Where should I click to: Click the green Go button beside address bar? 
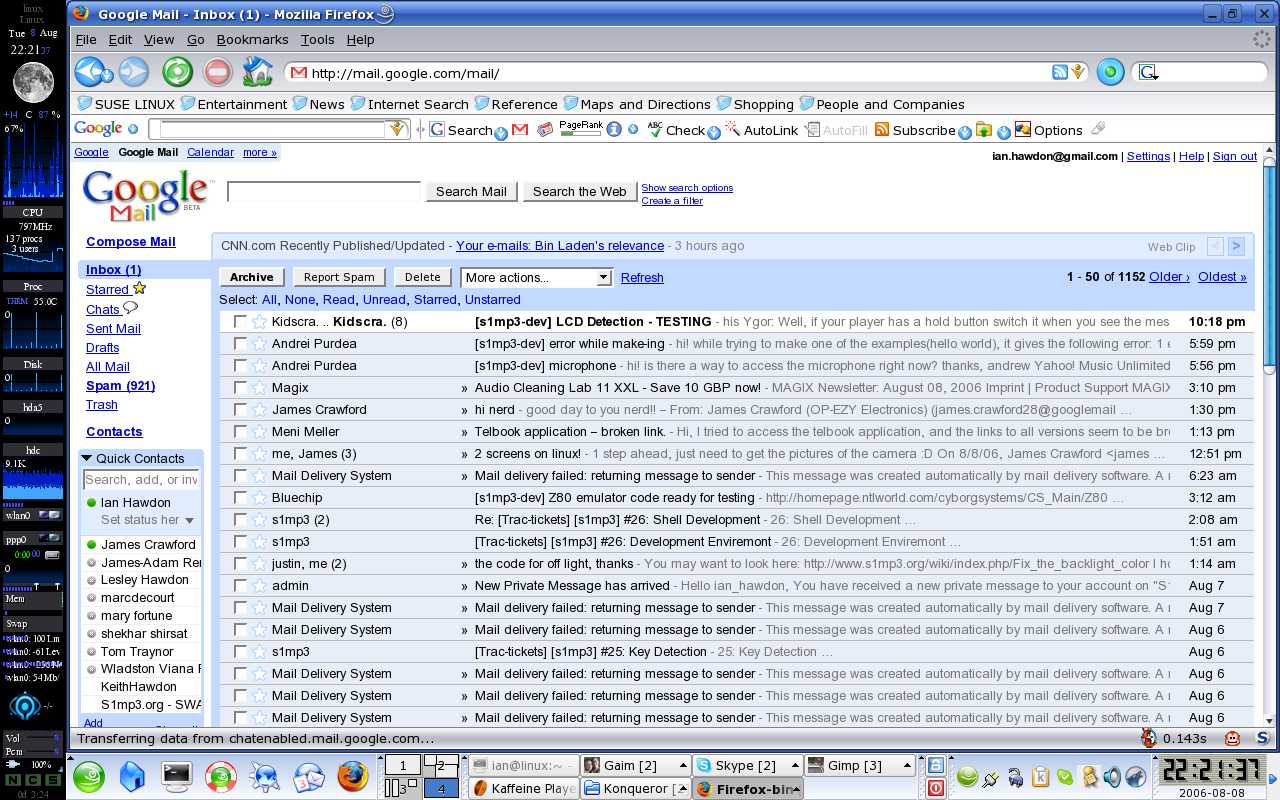tap(1110, 72)
